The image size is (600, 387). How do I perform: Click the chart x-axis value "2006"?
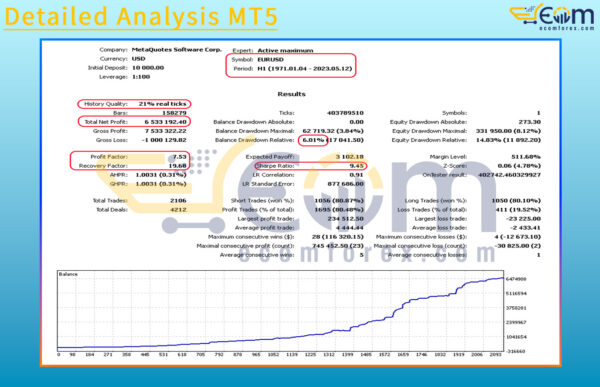pos(477,355)
